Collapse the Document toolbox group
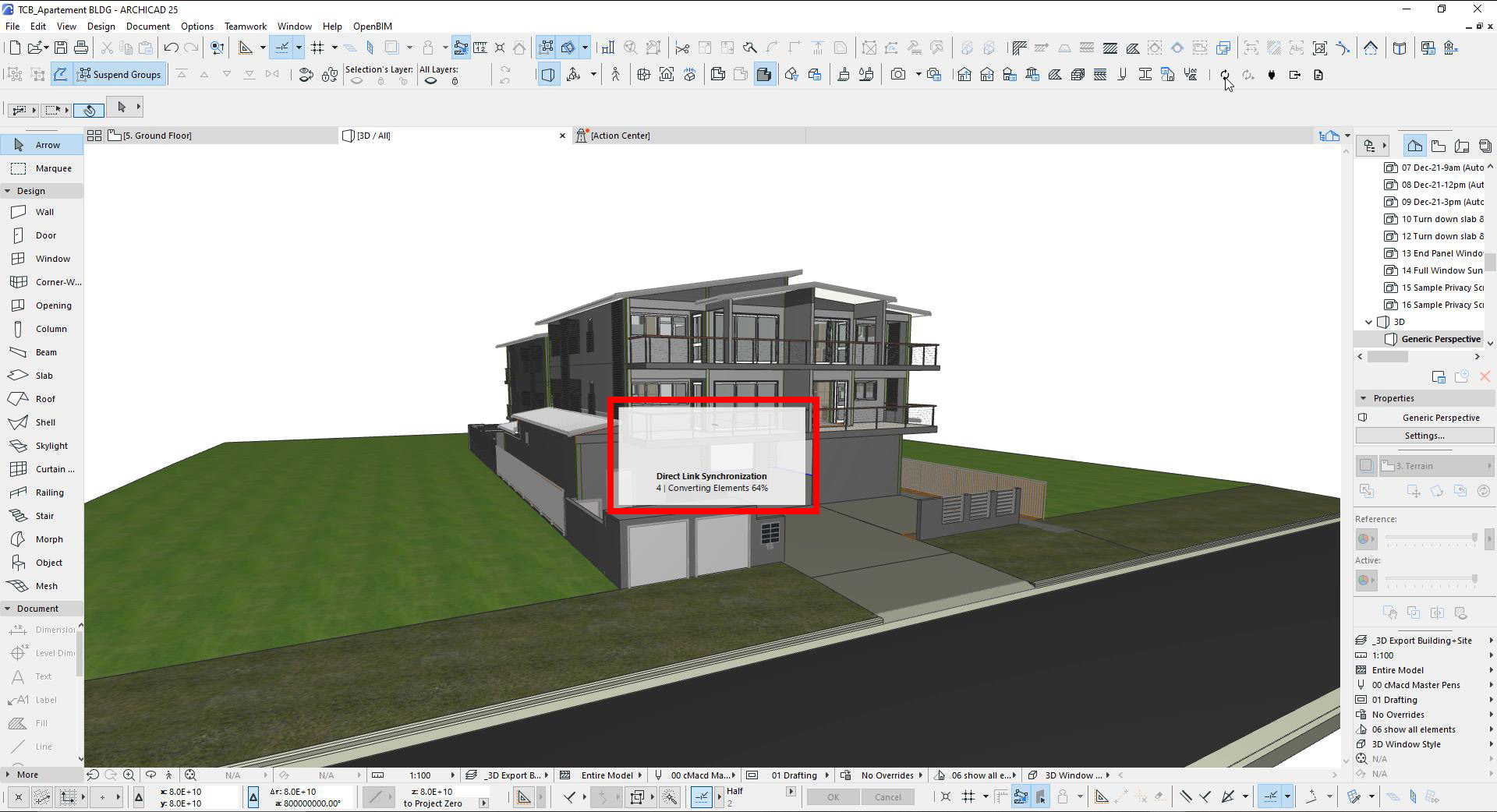Viewport: 1497px width, 812px height. pos(7,609)
